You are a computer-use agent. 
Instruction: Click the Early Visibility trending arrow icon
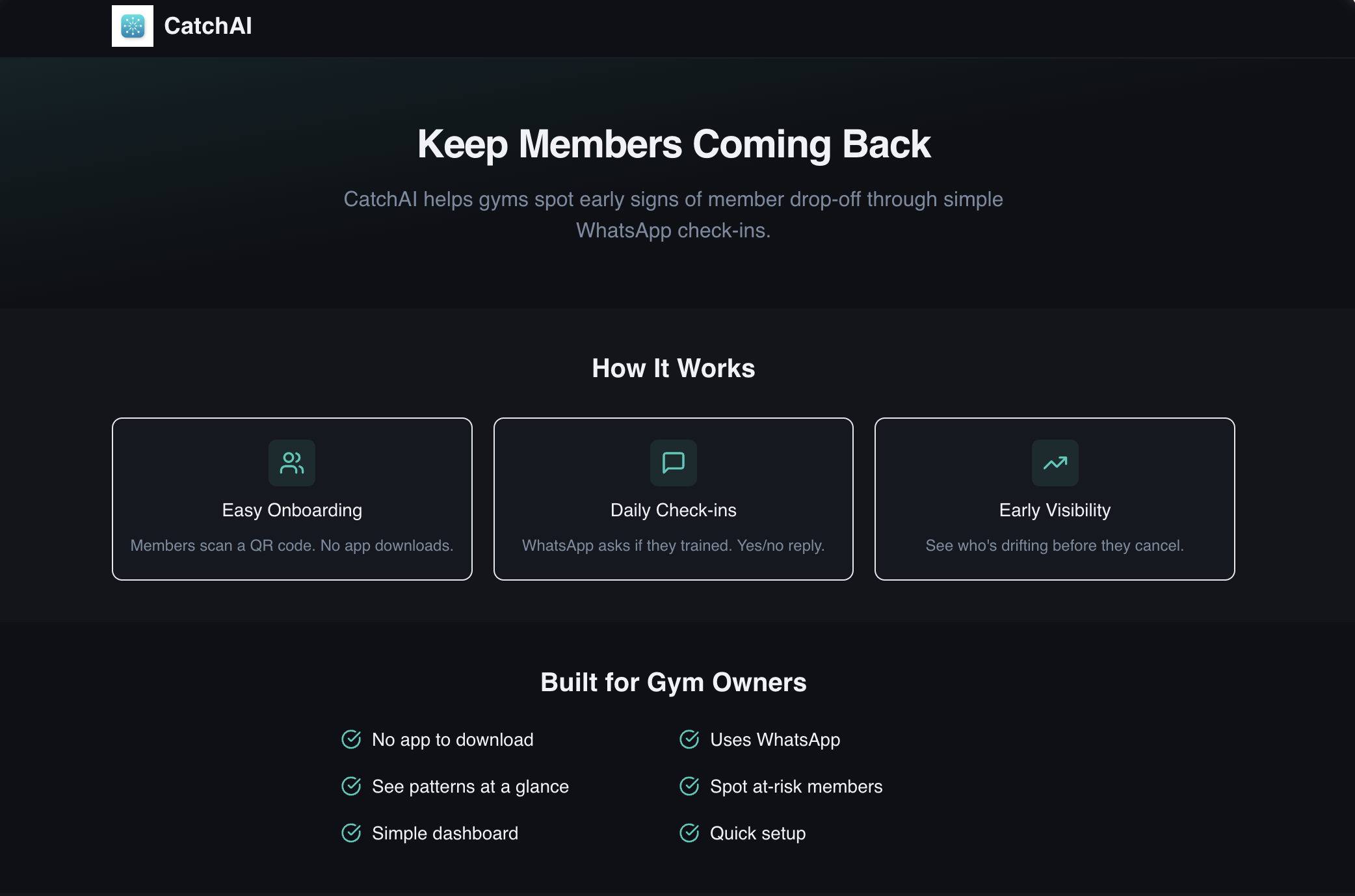1055,463
